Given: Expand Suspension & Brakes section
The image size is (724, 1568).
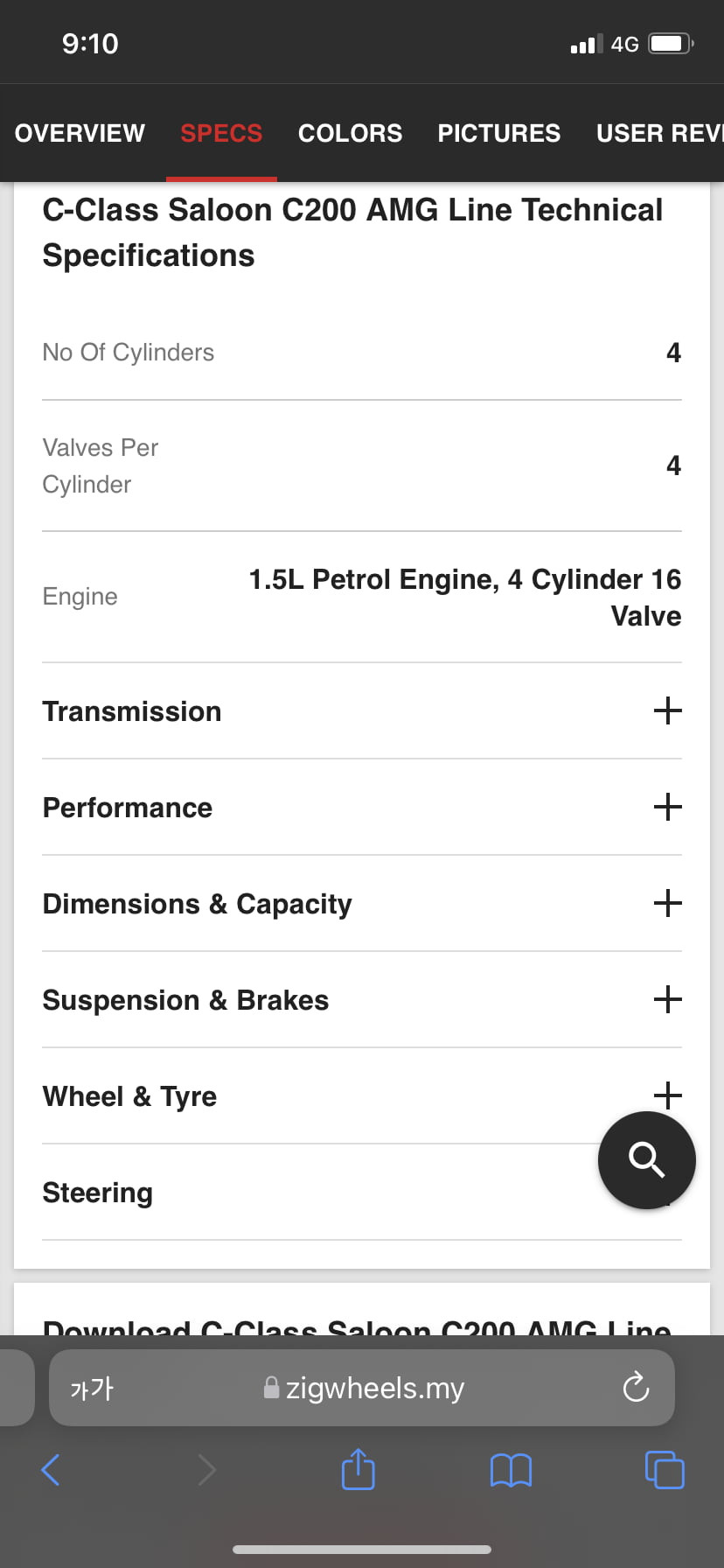Looking at the screenshot, I should [362, 1000].
